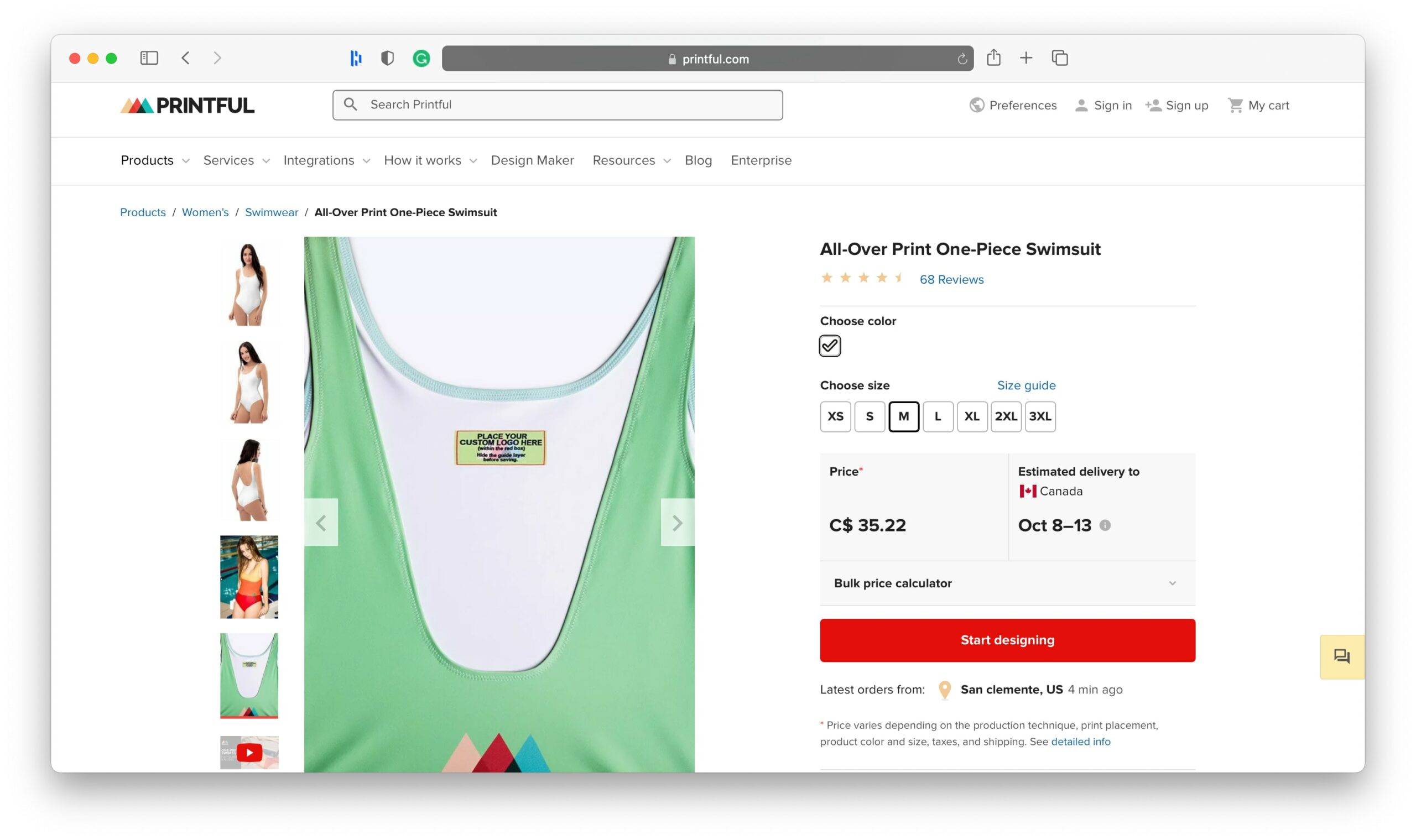Select the white color swatch

(x=830, y=346)
